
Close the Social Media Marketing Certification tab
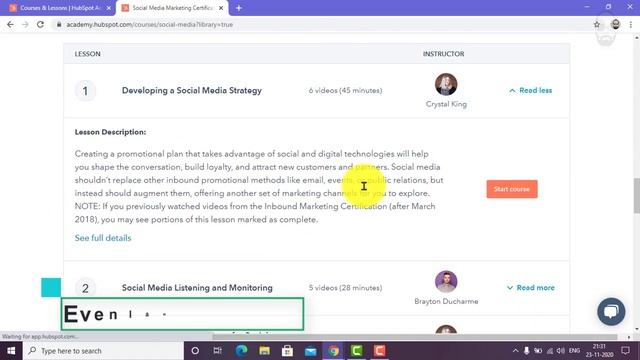point(221,8)
